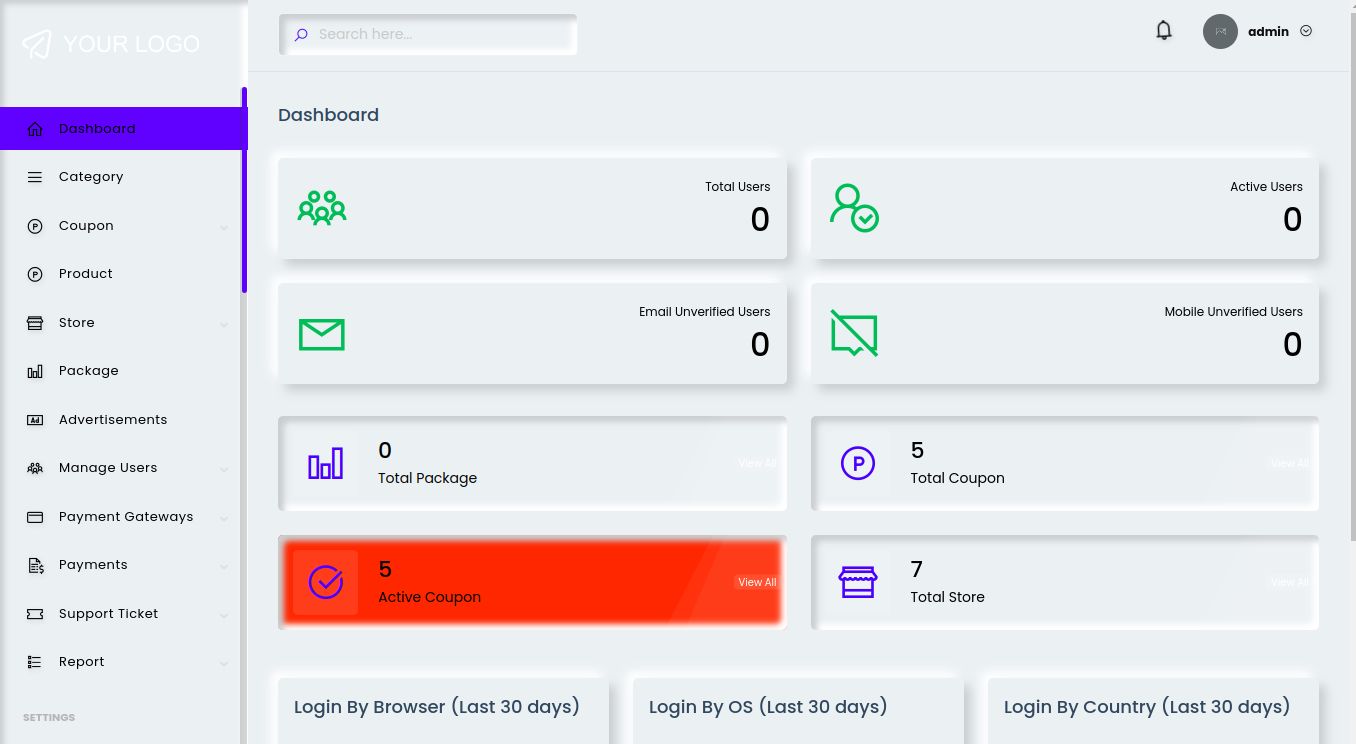The height and width of the screenshot is (744, 1356).
Task: Click the Email Unverified envelope icon
Action: pos(322,334)
